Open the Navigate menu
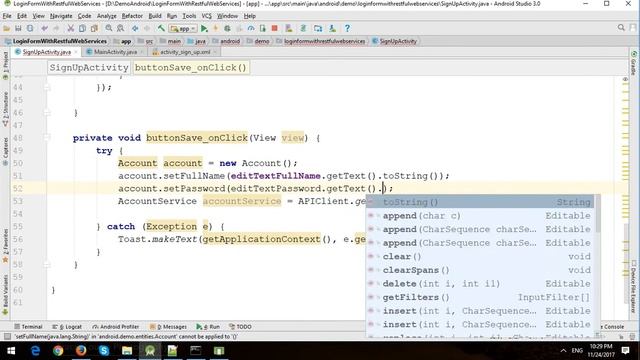This screenshot has height=360, width=640. point(61,16)
